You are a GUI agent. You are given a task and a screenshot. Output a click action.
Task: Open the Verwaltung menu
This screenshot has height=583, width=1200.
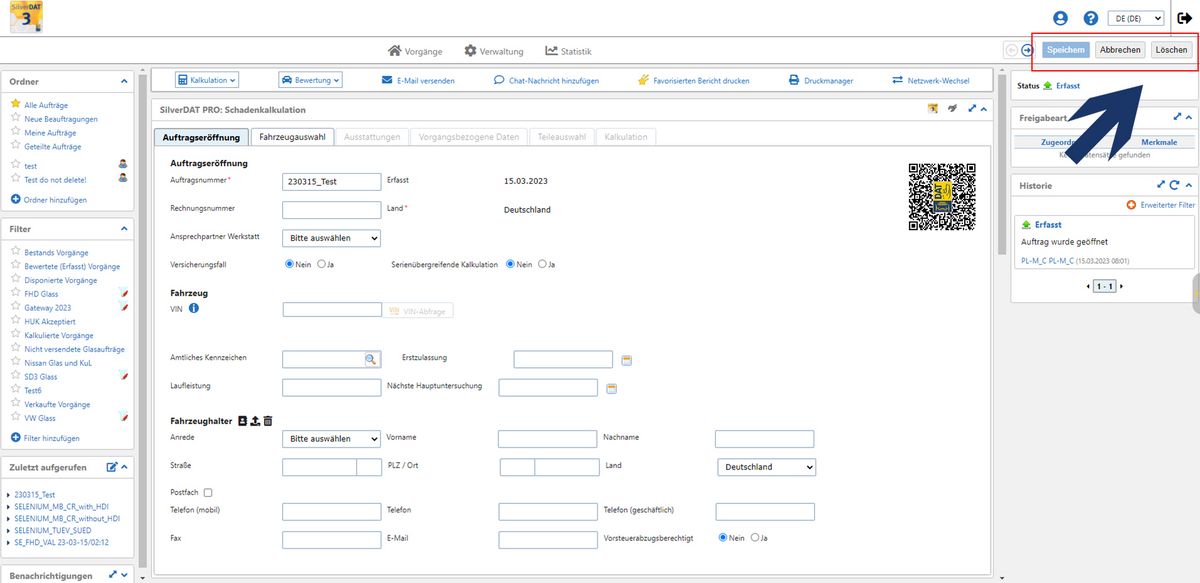494,51
